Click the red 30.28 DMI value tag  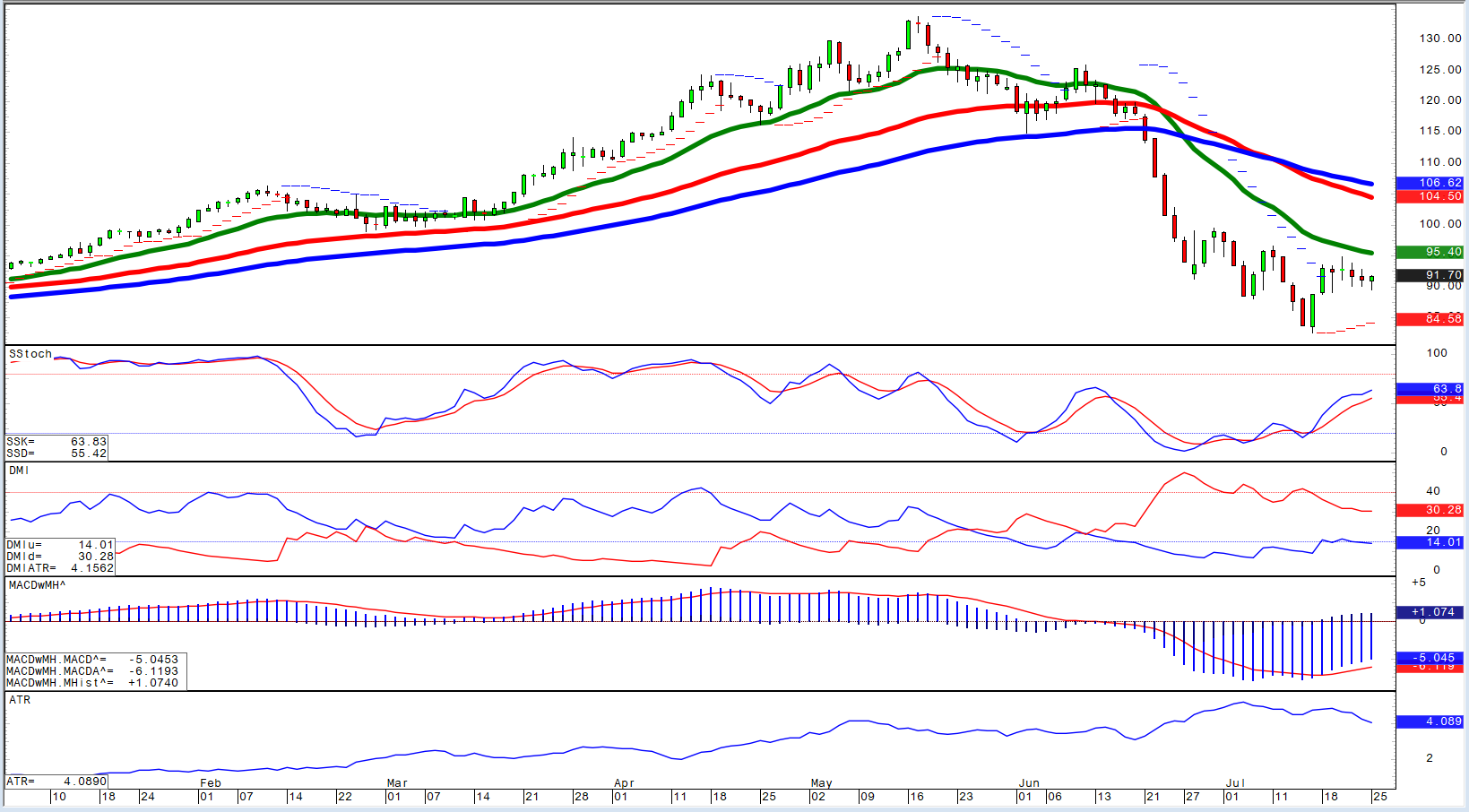1430,510
